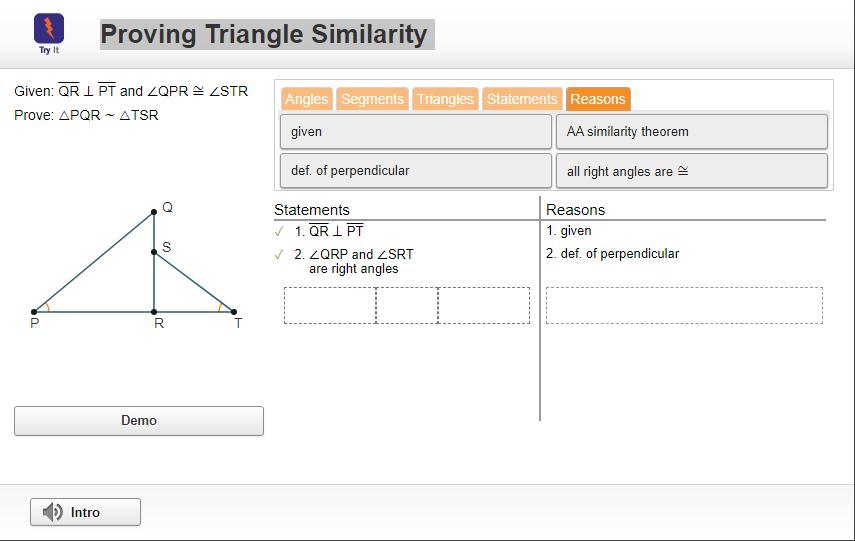This screenshot has height=541, width=855.
Task: Click the empty reason box for step 3
Action: 684,306
